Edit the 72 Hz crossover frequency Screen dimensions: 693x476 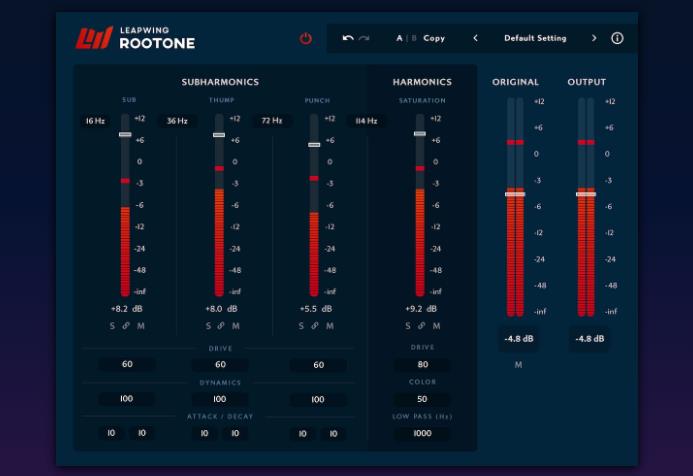(271, 121)
